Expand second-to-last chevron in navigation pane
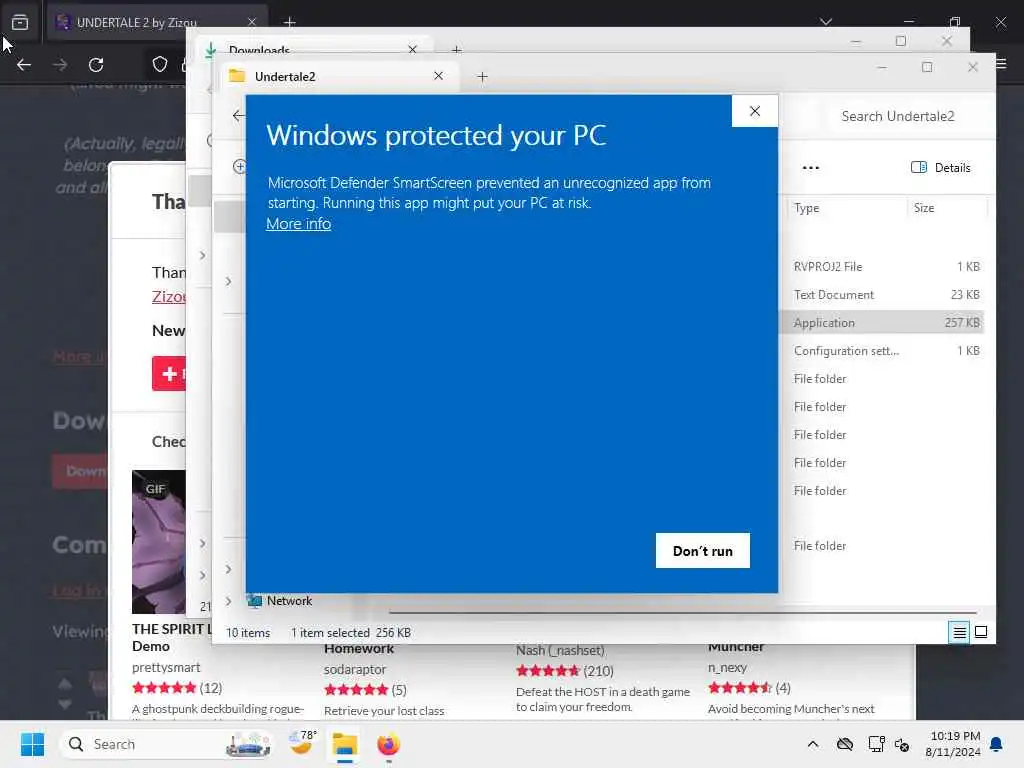Viewport: 1024px width, 768px height. 228,569
